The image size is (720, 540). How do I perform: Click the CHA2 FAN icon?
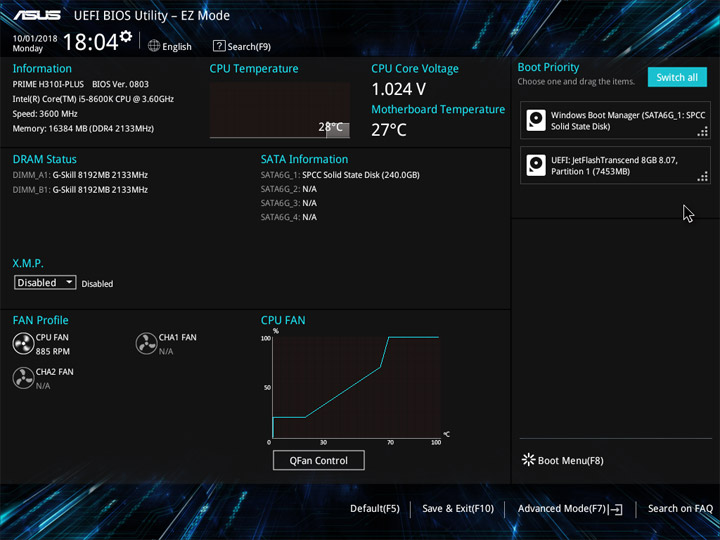[23, 378]
